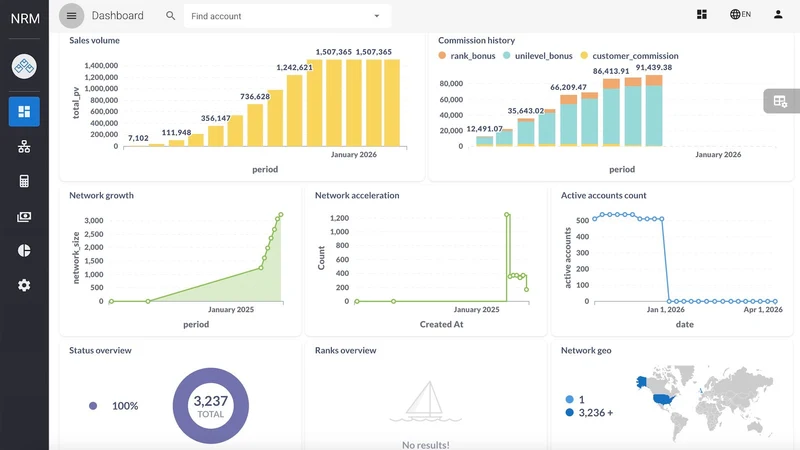Open the user profile icon
800x450 pixels.
[778, 14]
